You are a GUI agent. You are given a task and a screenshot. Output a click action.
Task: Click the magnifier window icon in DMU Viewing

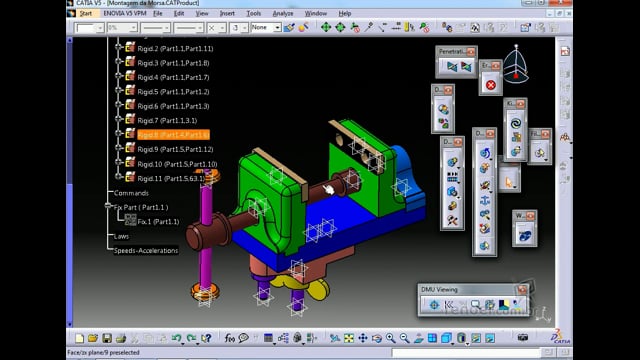coord(476,304)
